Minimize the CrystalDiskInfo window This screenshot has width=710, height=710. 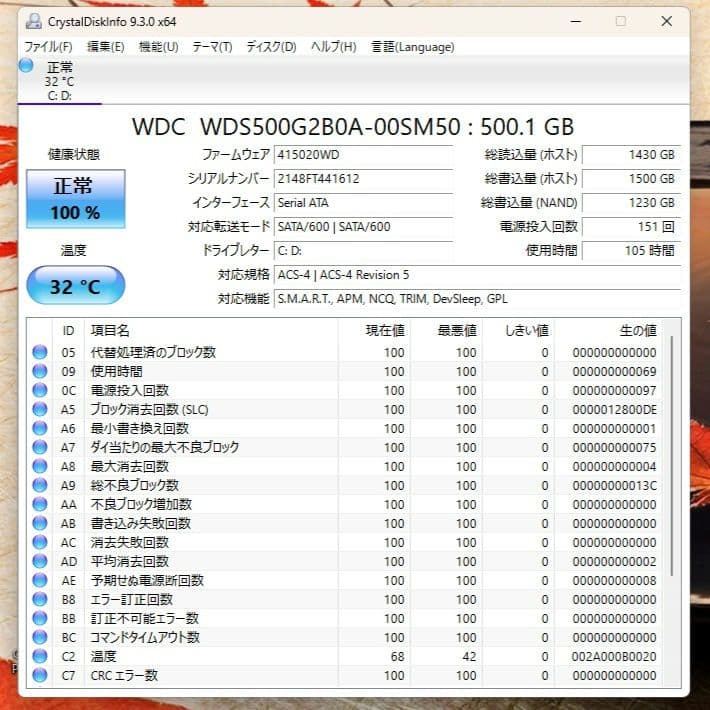click(x=576, y=21)
